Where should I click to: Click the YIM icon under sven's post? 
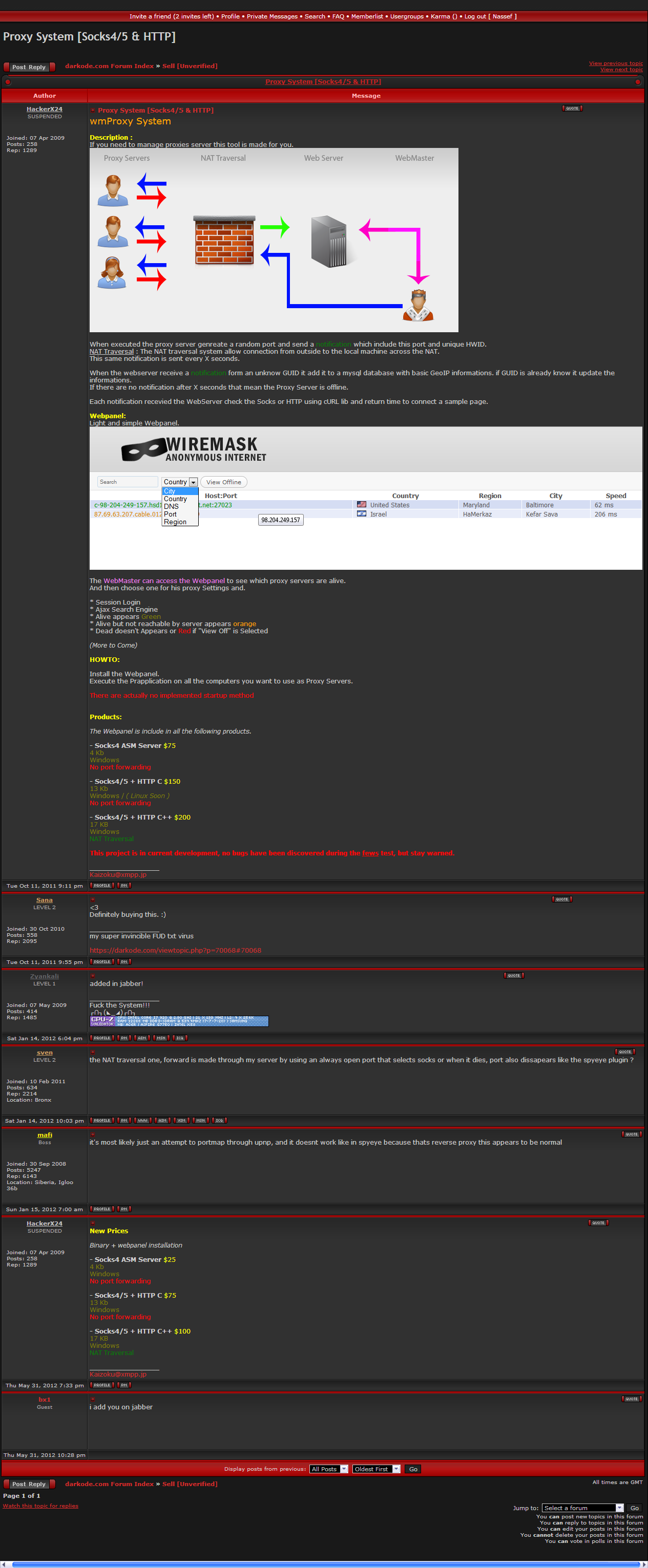coord(181,1120)
